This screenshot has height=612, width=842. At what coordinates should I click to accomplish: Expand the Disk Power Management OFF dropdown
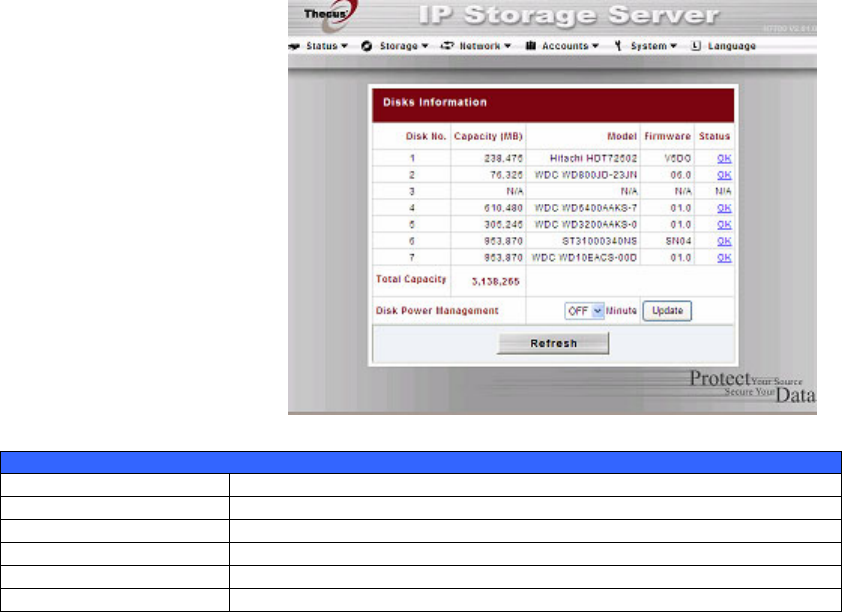(584, 311)
